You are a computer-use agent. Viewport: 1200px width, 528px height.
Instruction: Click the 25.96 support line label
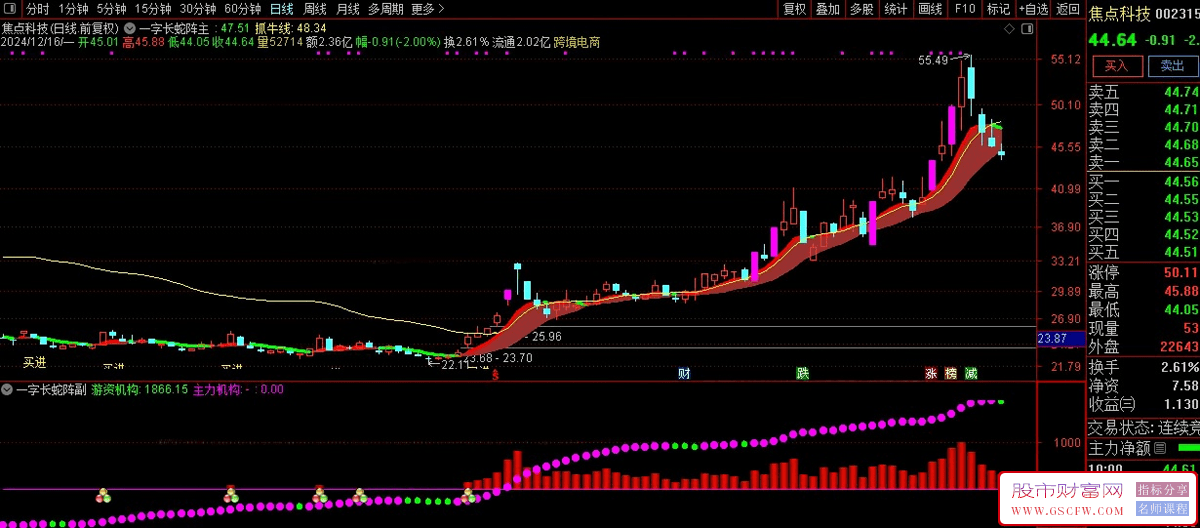(x=547, y=337)
